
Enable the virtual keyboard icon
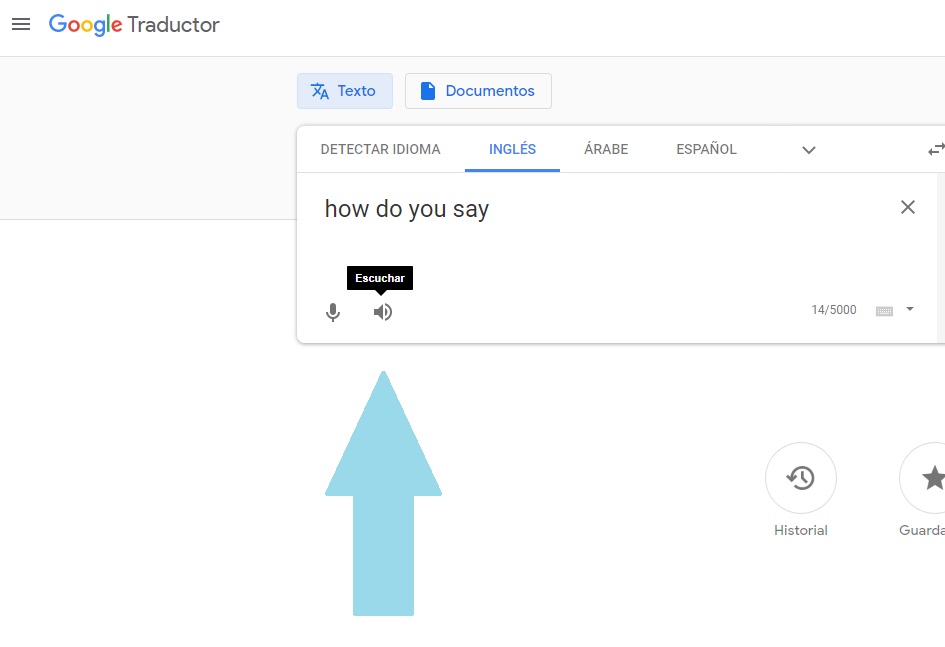(x=884, y=311)
